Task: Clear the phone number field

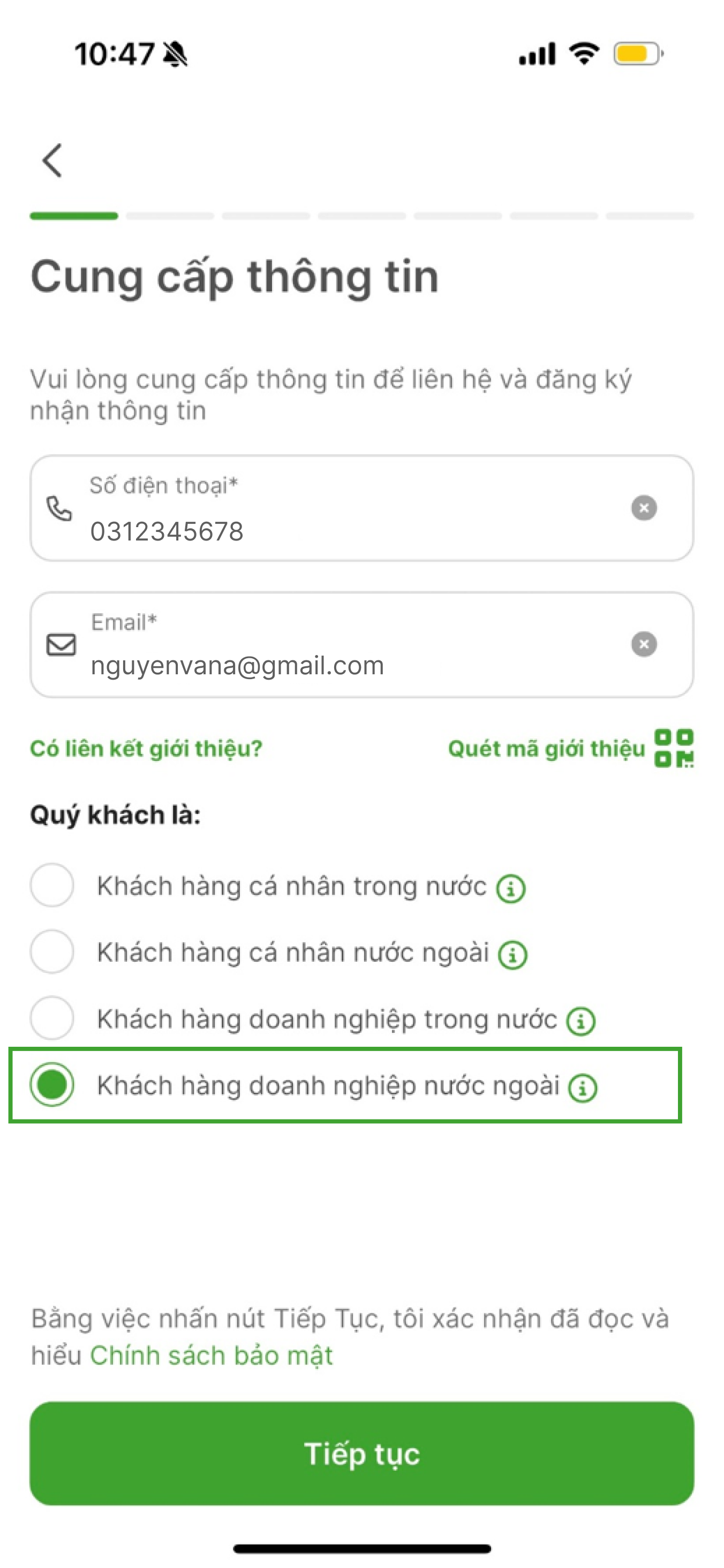Action: [x=644, y=508]
